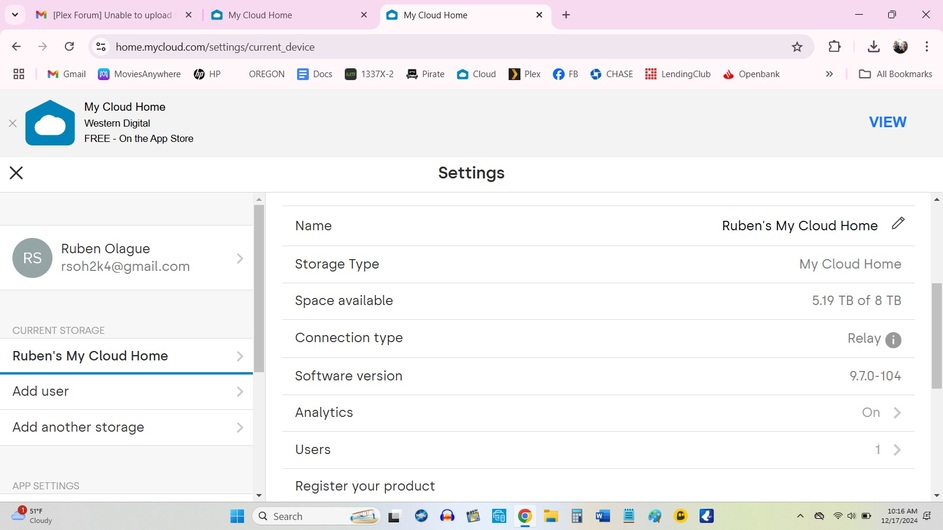
Task: Open Chrome profile avatar
Action: click(900, 46)
